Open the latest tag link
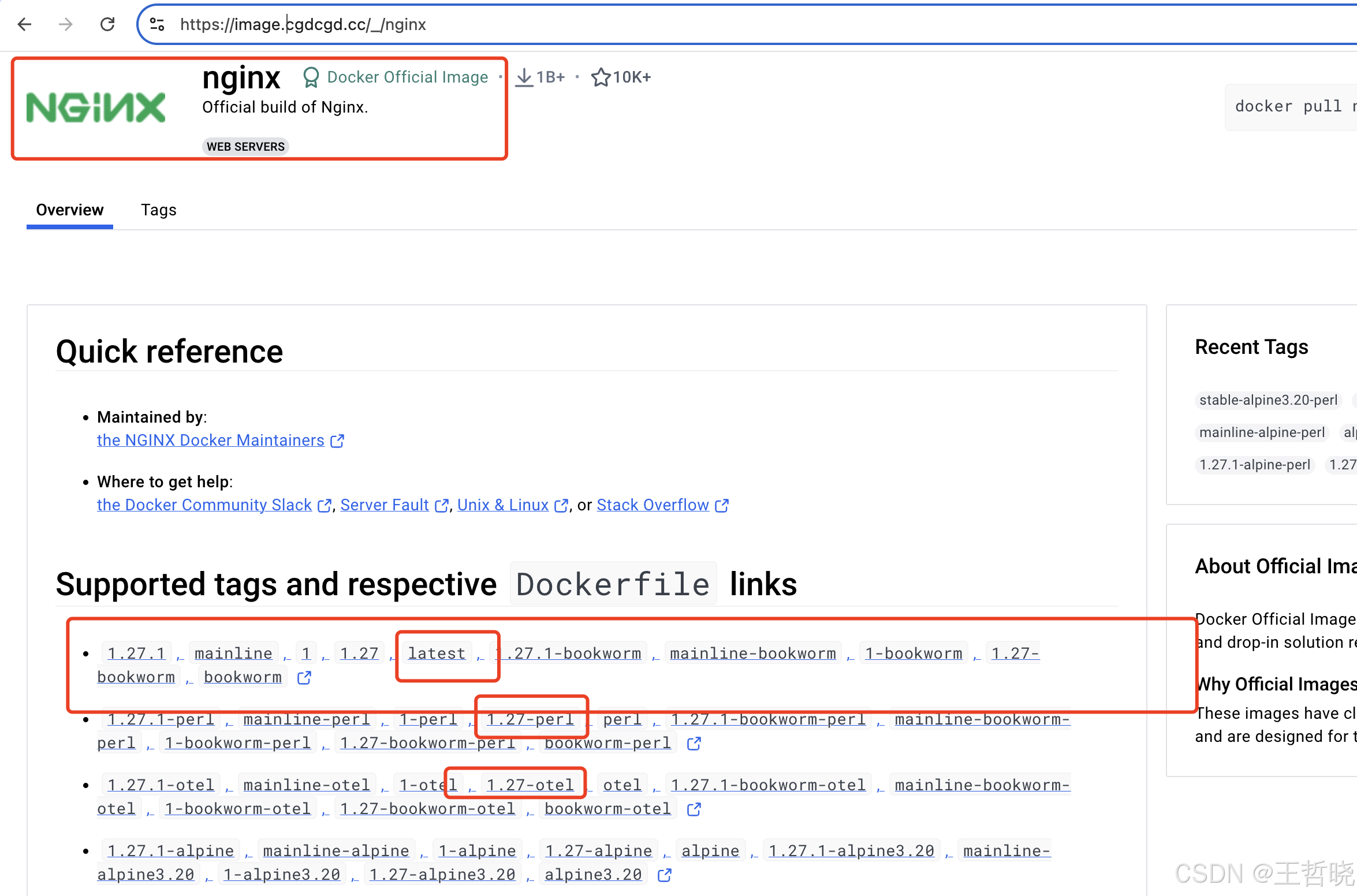Viewport: 1357px width, 896px height. coord(437,654)
